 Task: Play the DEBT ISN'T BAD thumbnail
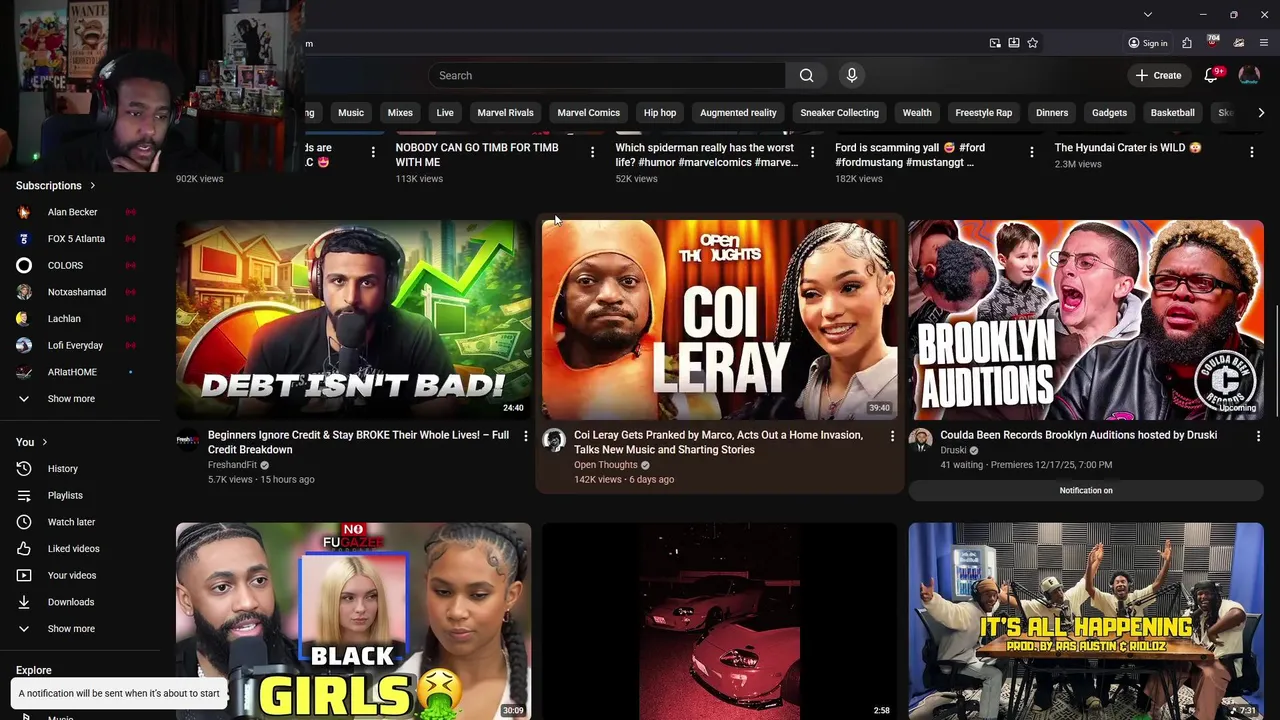pos(353,320)
